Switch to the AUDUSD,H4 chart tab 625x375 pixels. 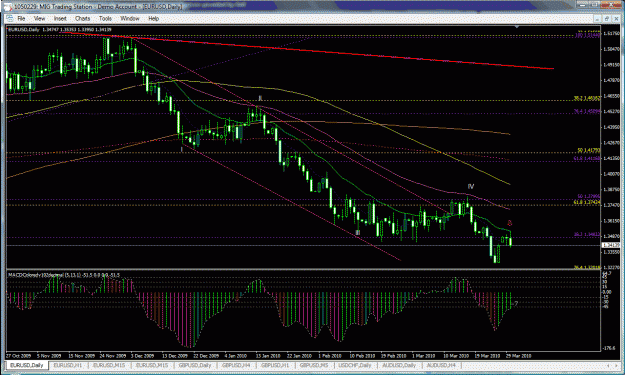pyautogui.click(x=441, y=365)
